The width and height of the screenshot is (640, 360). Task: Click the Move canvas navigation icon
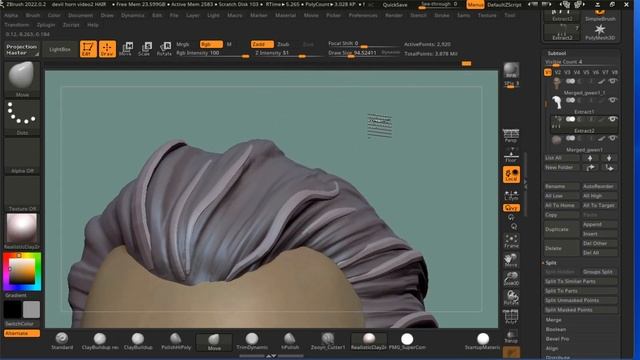[511, 260]
